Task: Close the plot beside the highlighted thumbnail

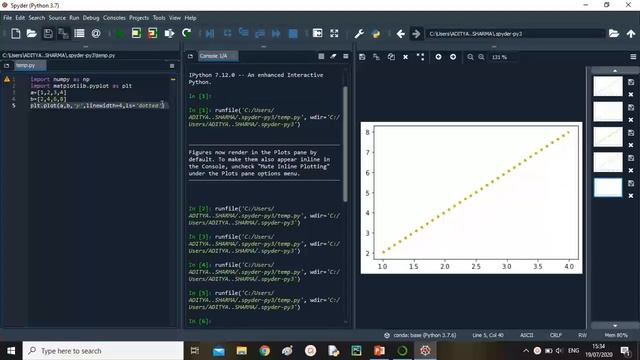Action: point(631,196)
